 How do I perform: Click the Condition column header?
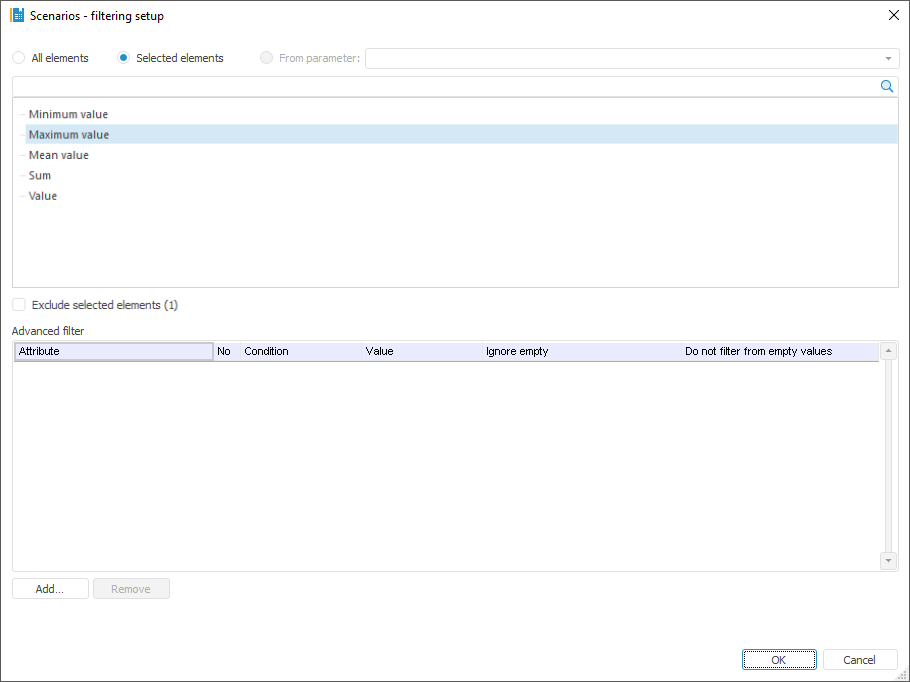tap(300, 352)
